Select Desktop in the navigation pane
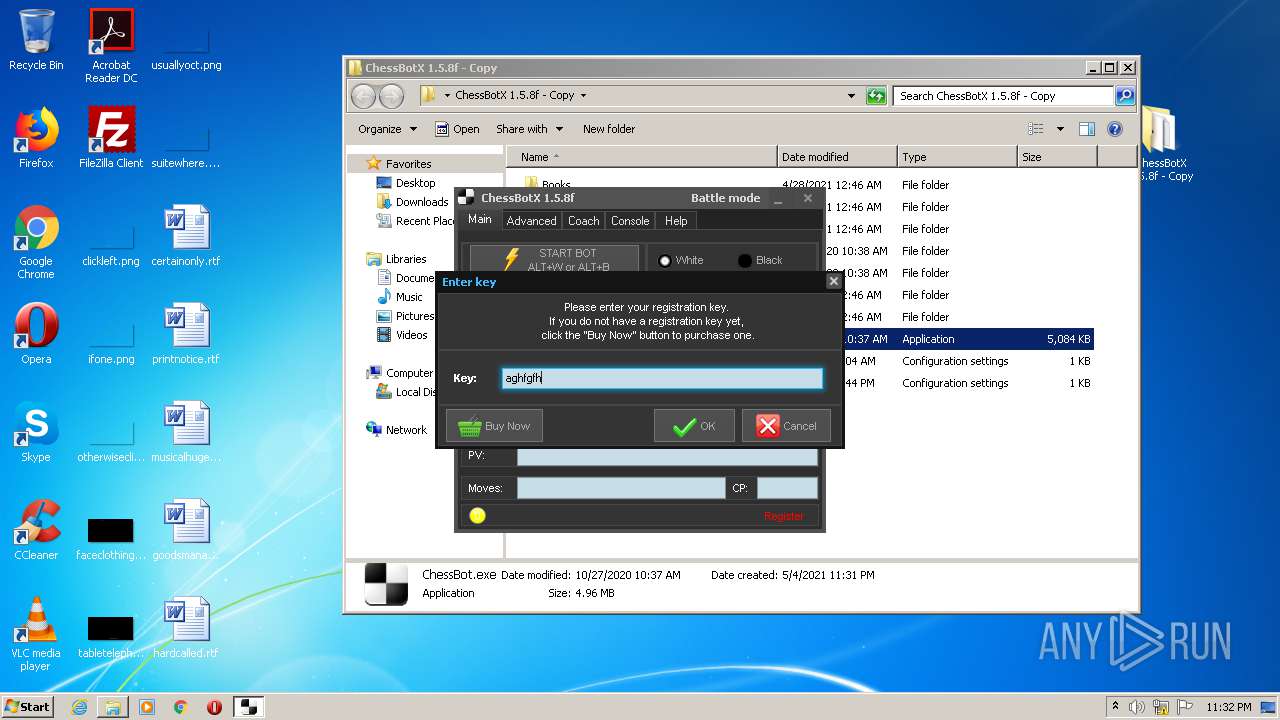This screenshot has height=720, width=1280. 415,183
